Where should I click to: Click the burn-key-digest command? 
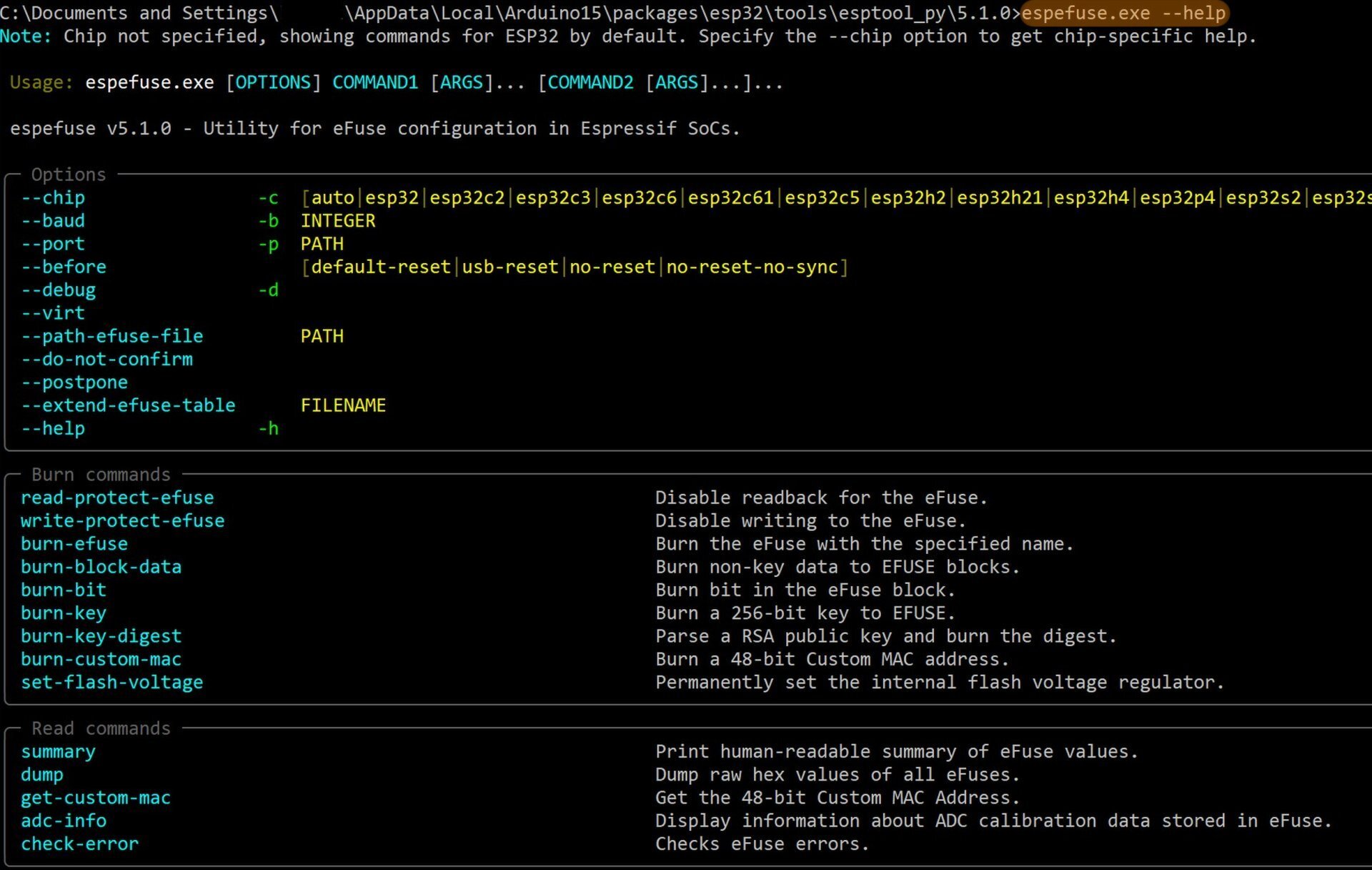(x=101, y=637)
